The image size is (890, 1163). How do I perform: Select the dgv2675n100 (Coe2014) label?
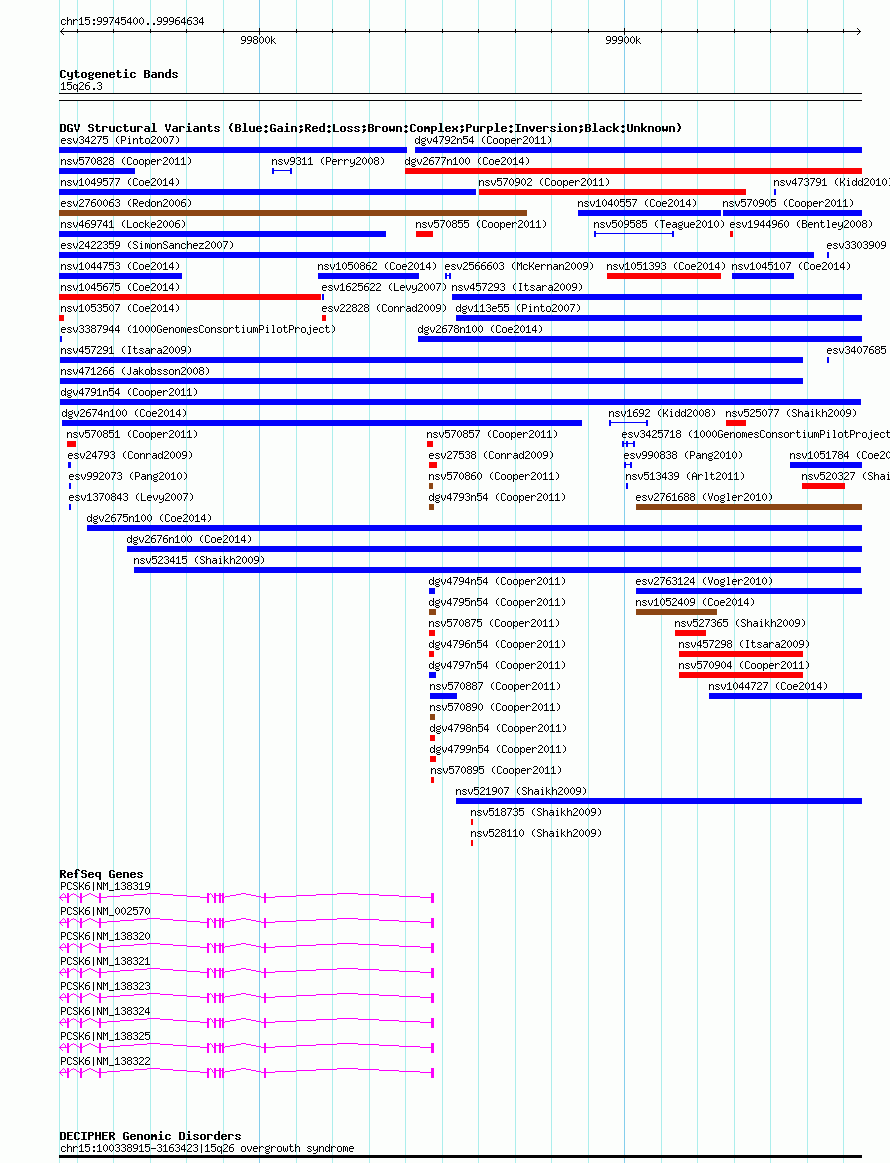[149, 518]
